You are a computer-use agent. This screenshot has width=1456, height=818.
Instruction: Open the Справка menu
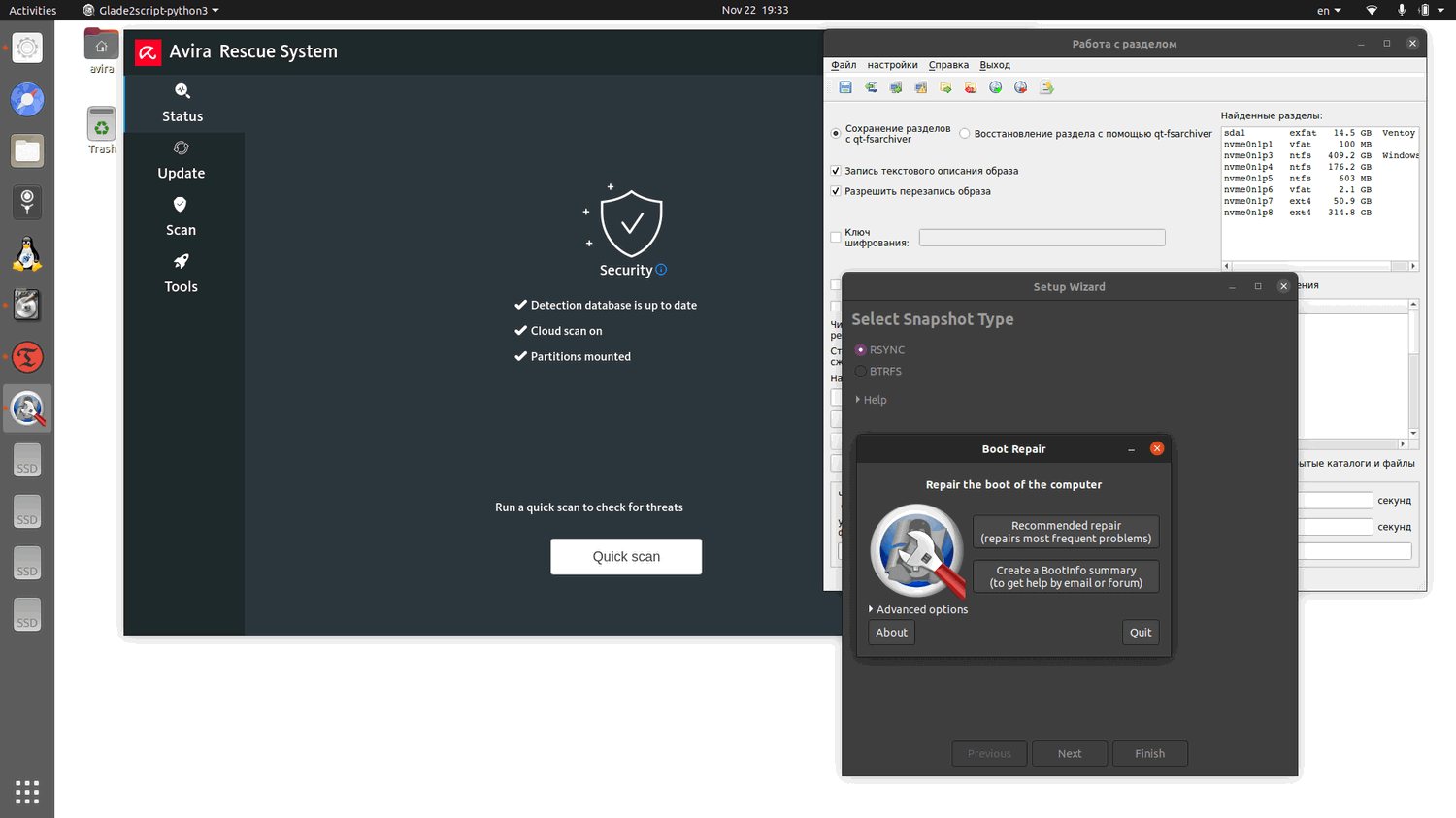click(x=948, y=65)
